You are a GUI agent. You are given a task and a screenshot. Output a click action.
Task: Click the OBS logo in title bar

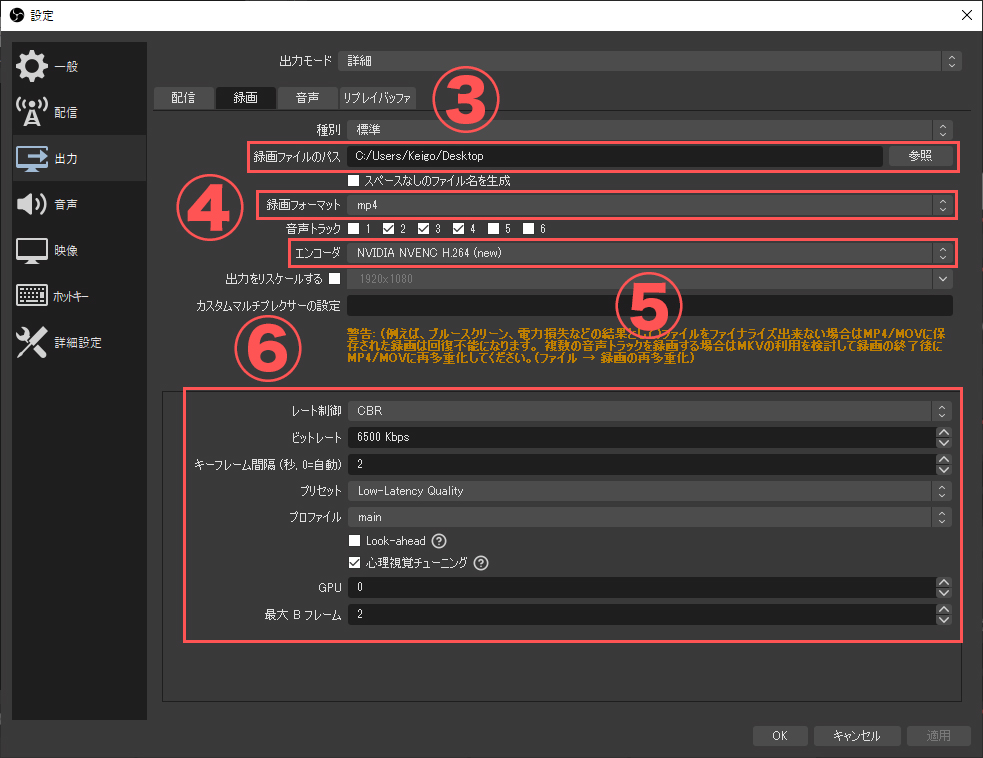(17, 15)
